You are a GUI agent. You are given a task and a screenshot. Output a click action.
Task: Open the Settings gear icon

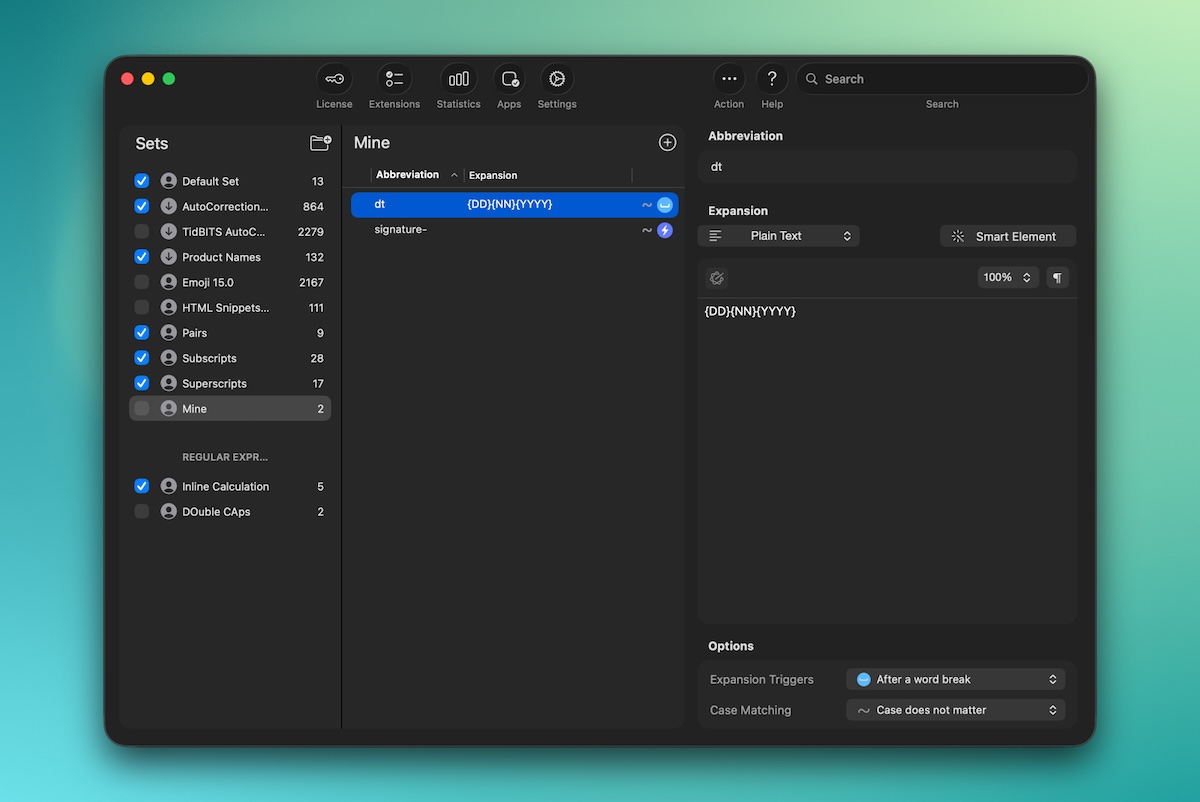557,80
